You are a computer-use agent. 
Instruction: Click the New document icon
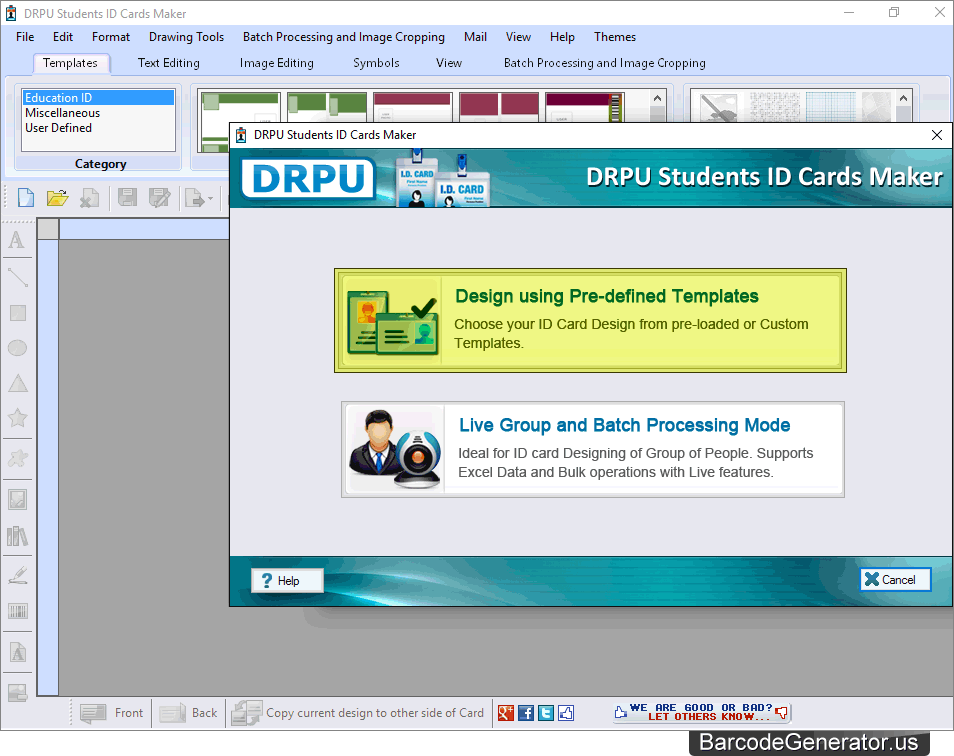26,198
